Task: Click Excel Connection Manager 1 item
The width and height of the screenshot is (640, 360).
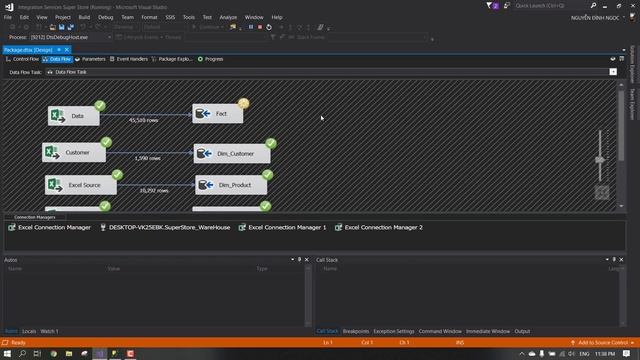Action: point(282,227)
